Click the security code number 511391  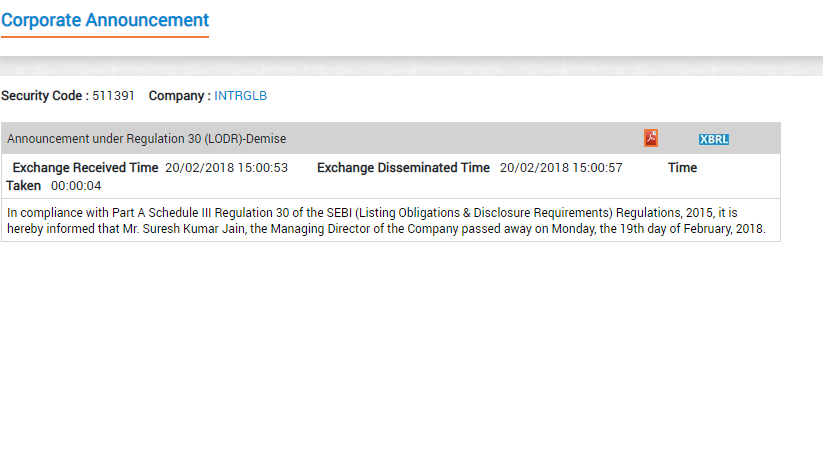(x=113, y=96)
